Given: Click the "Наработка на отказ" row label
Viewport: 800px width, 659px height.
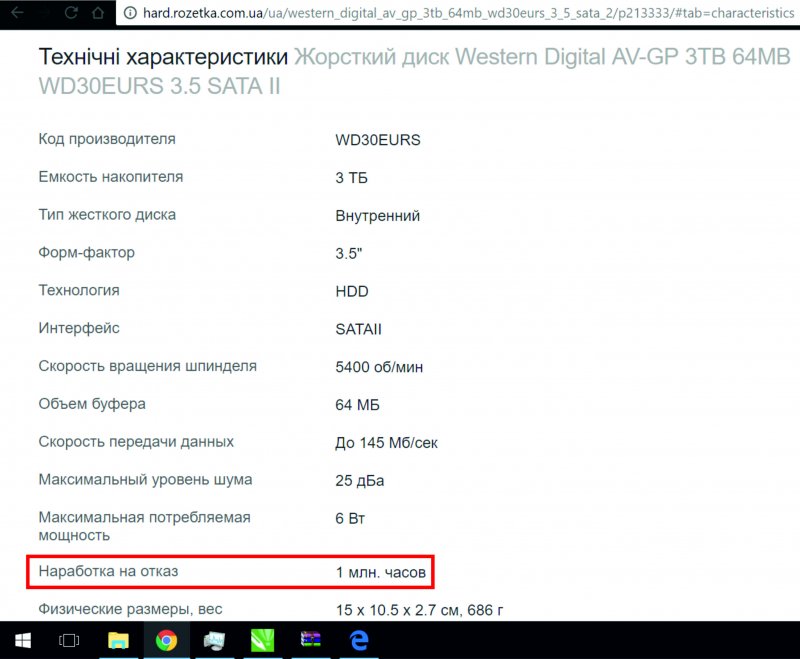Looking at the screenshot, I should [114, 572].
